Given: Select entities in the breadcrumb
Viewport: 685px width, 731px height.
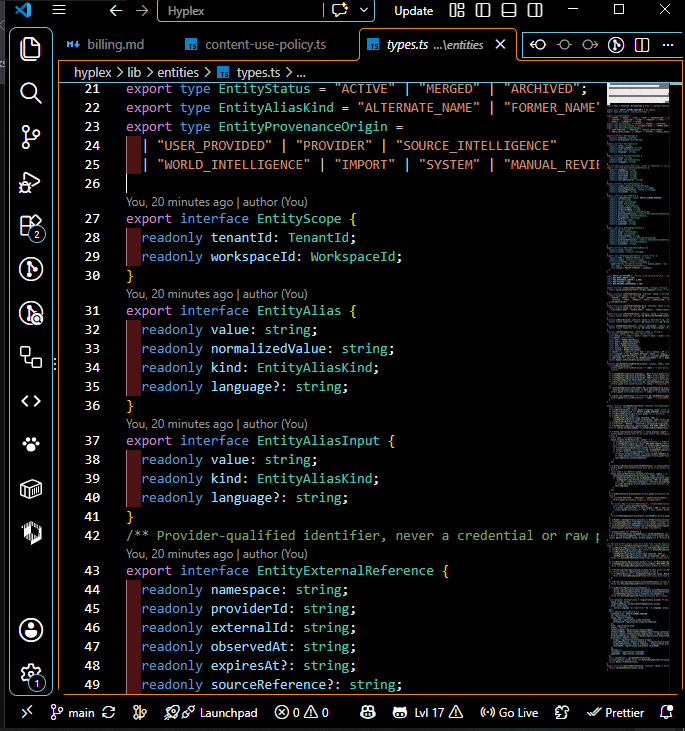Looking at the screenshot, I should 178,73.
